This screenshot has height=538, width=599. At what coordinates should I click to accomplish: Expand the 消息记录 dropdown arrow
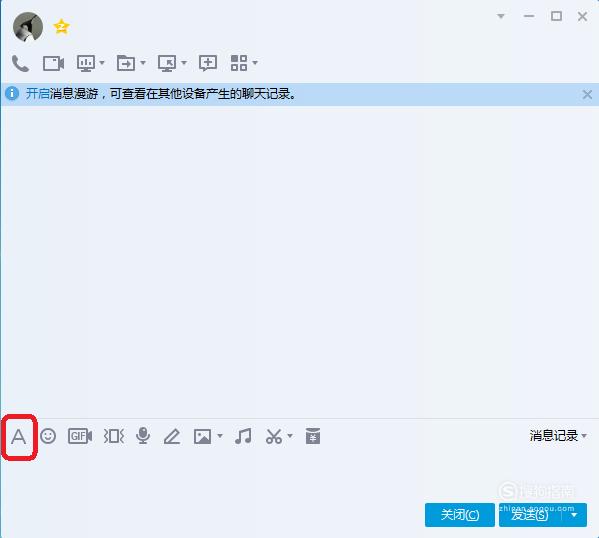tap(584, 436)
